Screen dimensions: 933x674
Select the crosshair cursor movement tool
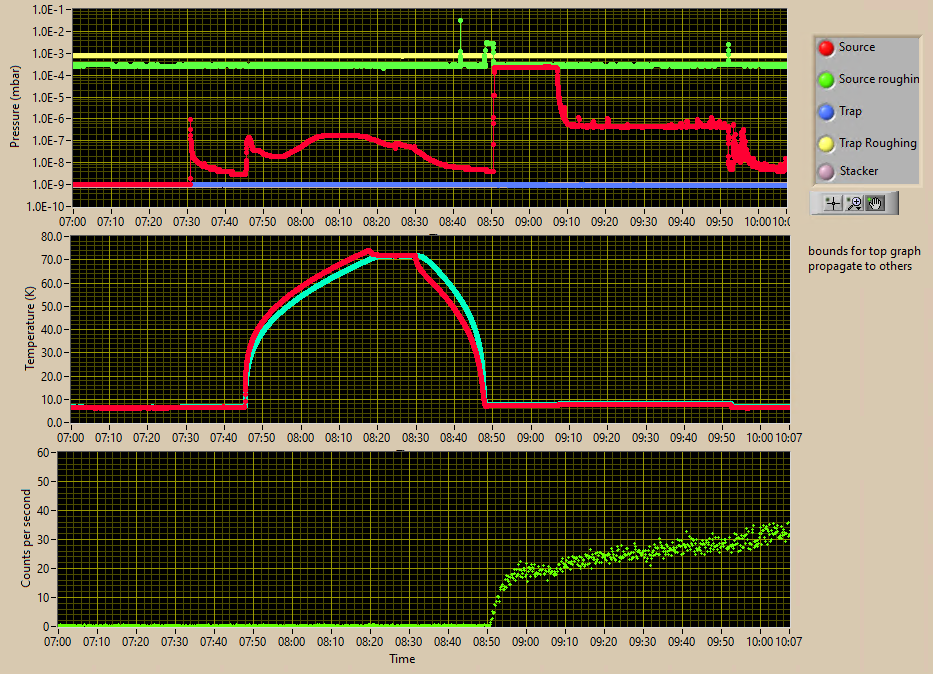click(833, 203)
